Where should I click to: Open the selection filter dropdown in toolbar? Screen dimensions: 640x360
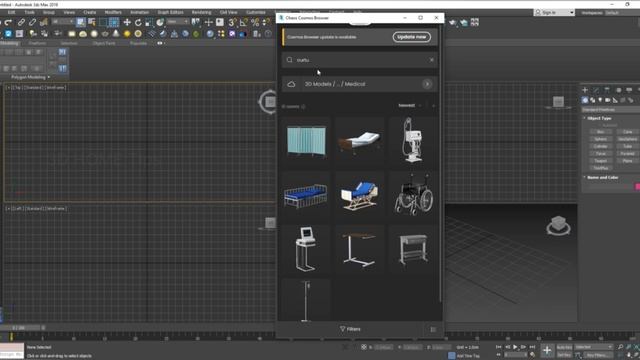tap(63, 22)
